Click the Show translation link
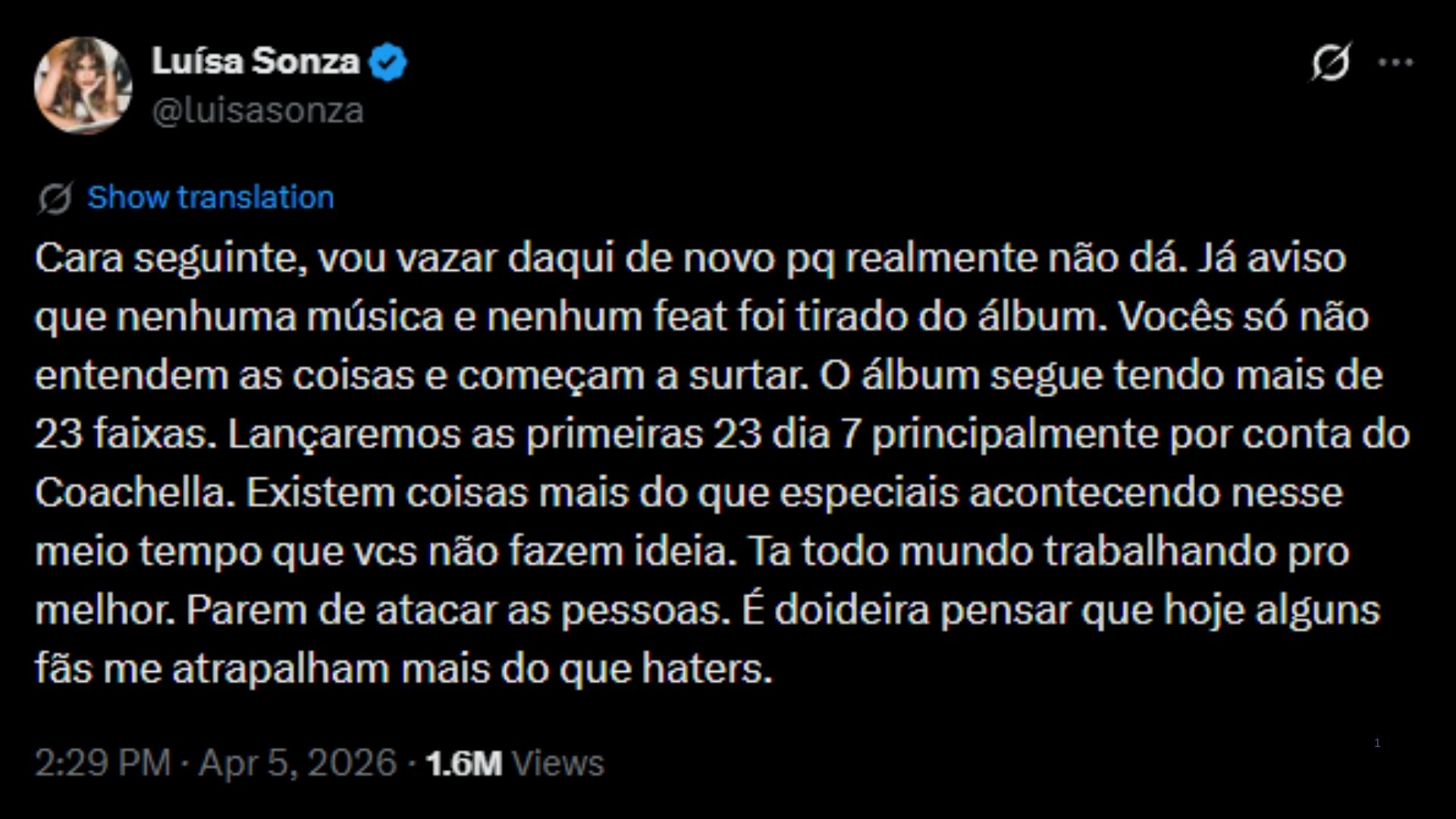Viewport: 1456px width, 819px height. click(210, 197)
